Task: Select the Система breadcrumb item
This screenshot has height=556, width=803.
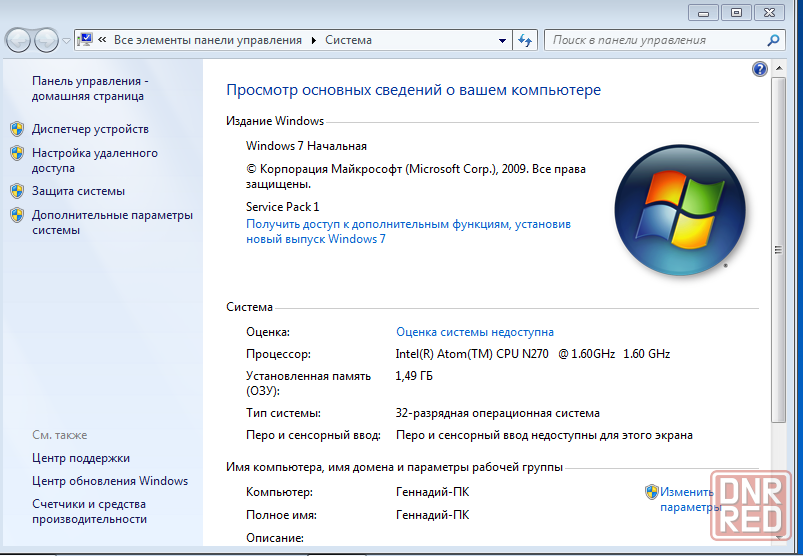Action: tap(348, 40)
